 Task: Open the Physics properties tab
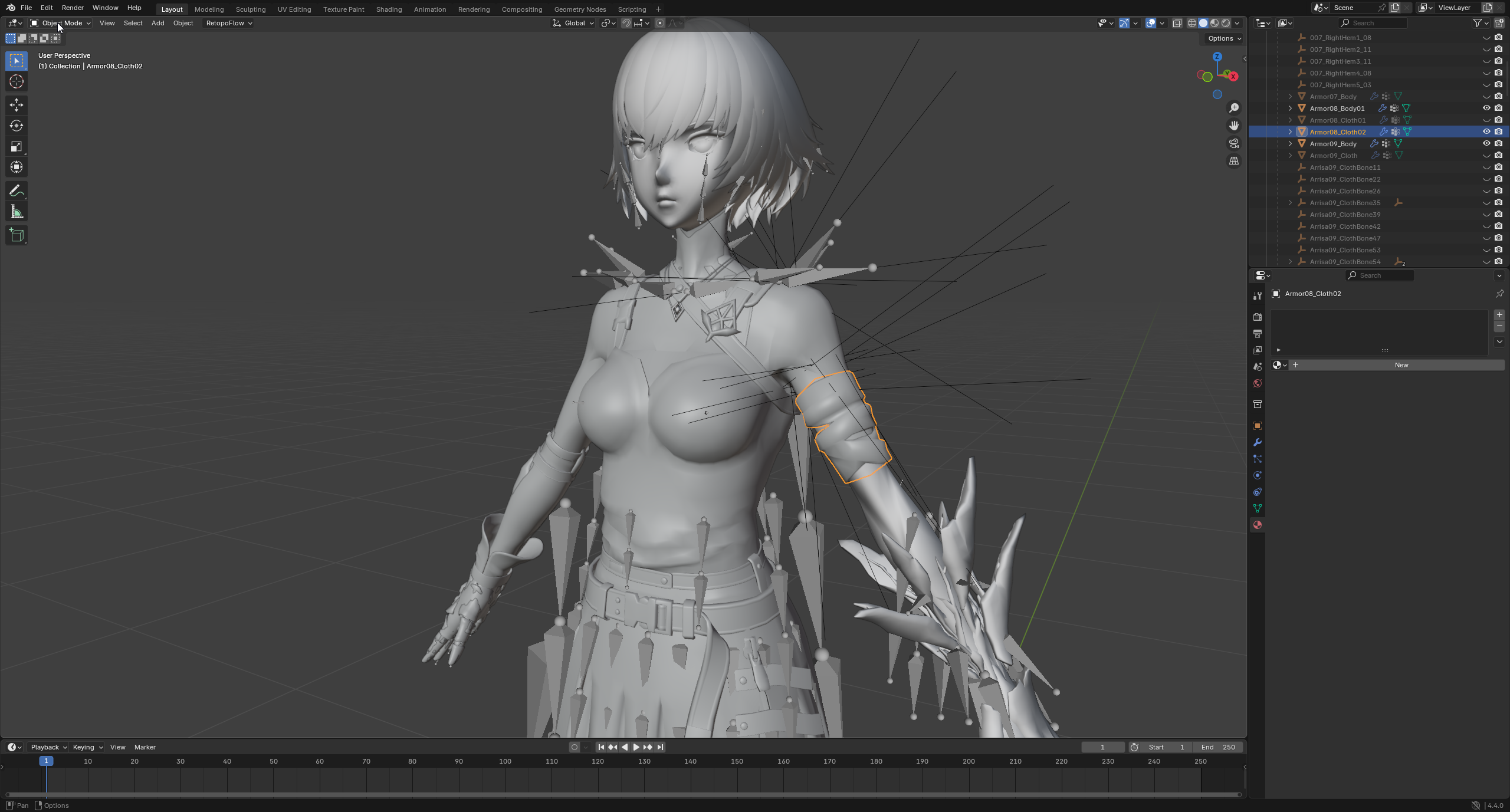pos(1258,475)
